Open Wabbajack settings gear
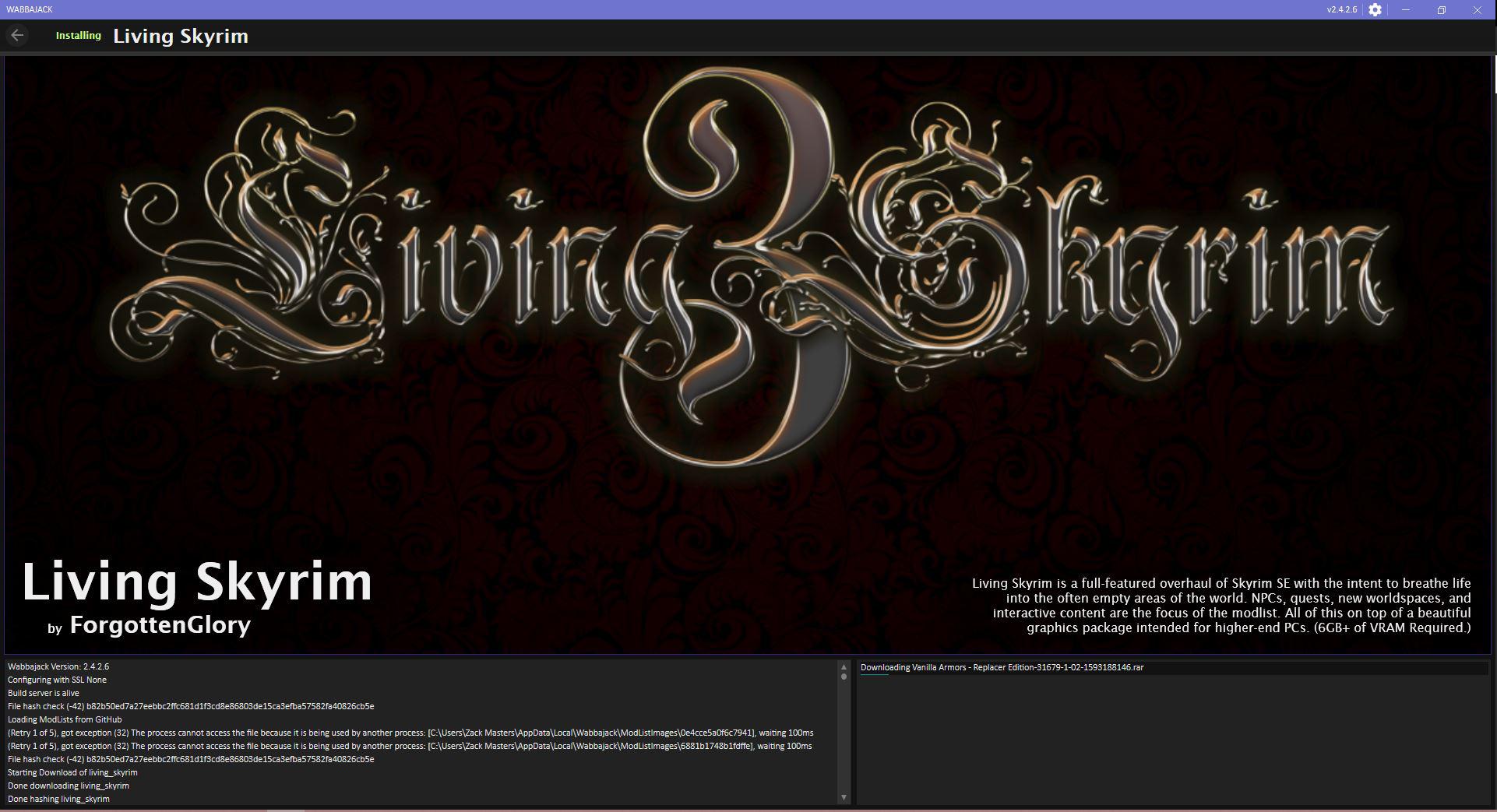1497x812 pixels. pyautogui.click(x=1375, y=10)
